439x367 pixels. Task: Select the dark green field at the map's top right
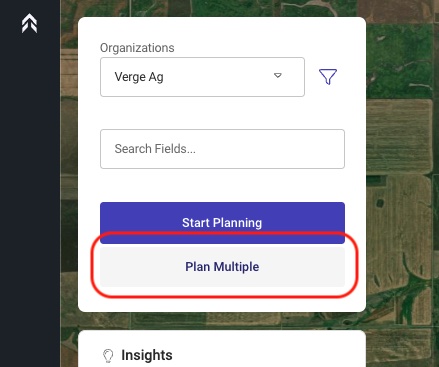pos(400,60)
